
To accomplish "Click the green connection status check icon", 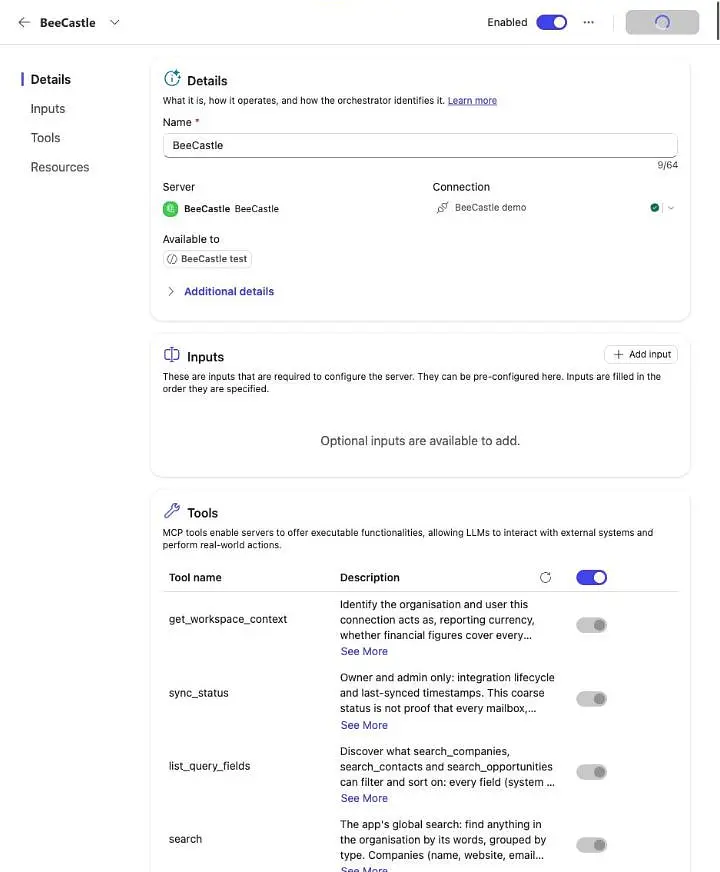I will pyautogui.click(x=654, y=207).
